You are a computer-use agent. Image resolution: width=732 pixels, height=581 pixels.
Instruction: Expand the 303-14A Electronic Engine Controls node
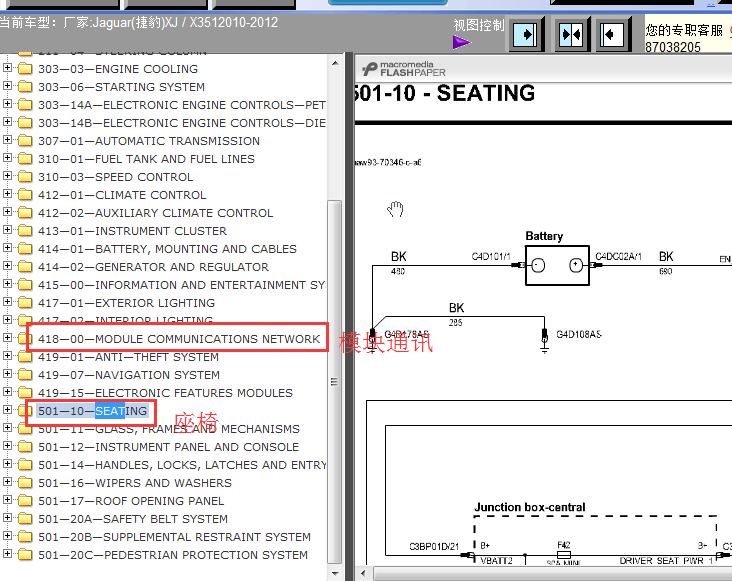point(7,104)
